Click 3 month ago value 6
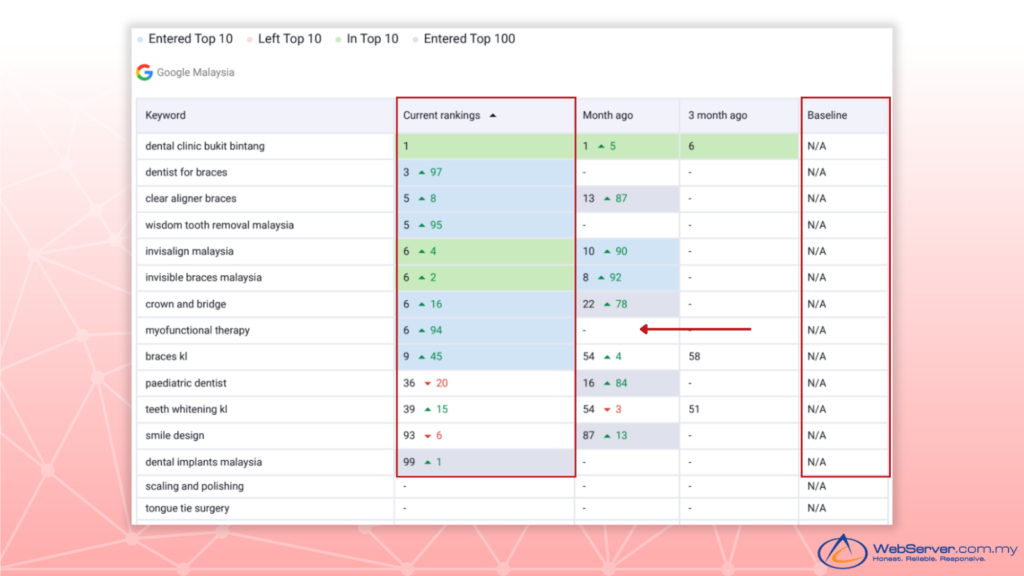The image size is (1024, 576). [x=691, y=146]
